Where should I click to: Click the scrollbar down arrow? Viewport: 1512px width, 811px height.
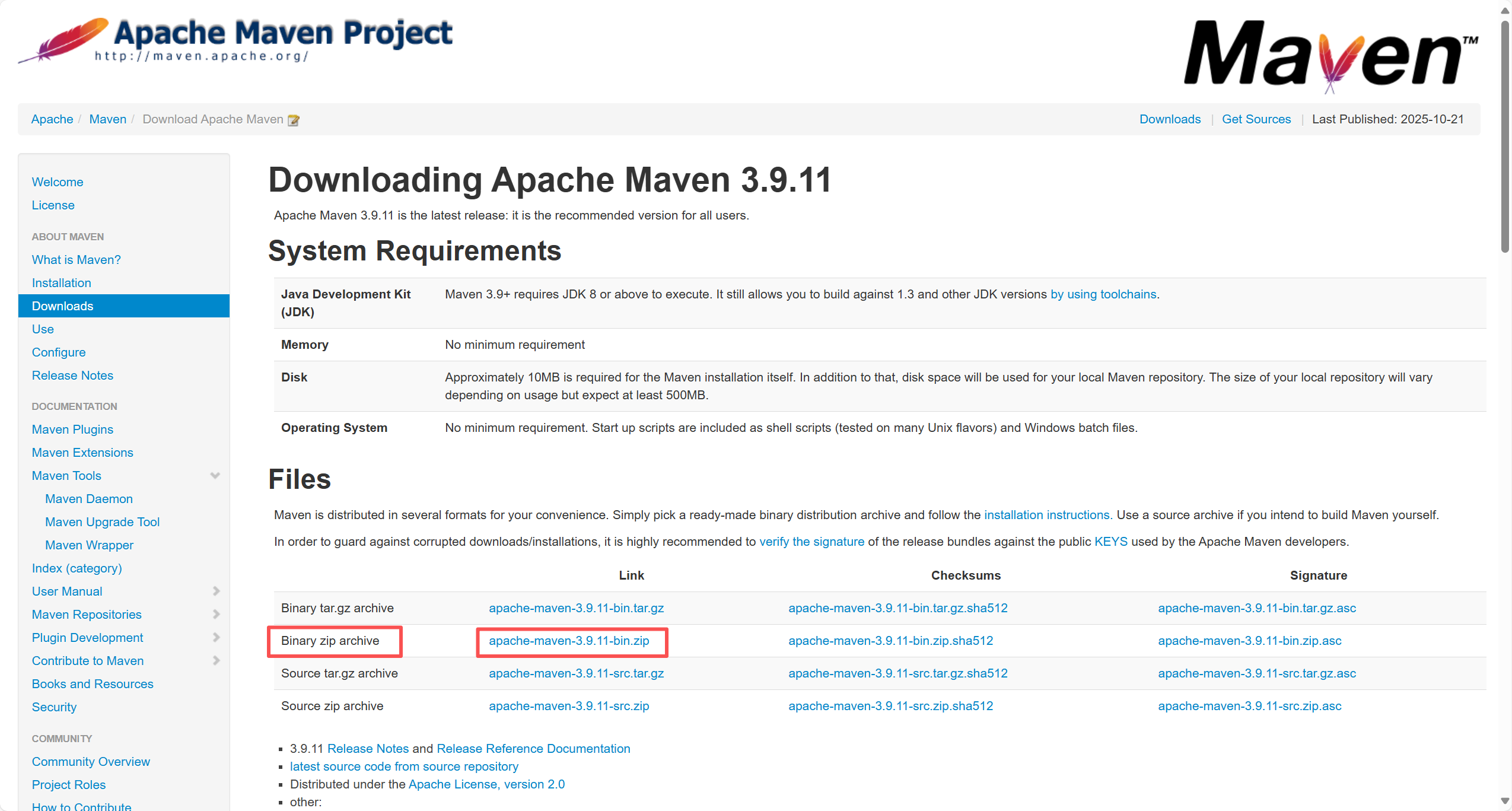pyautogui.click(x=1504, y=800)
